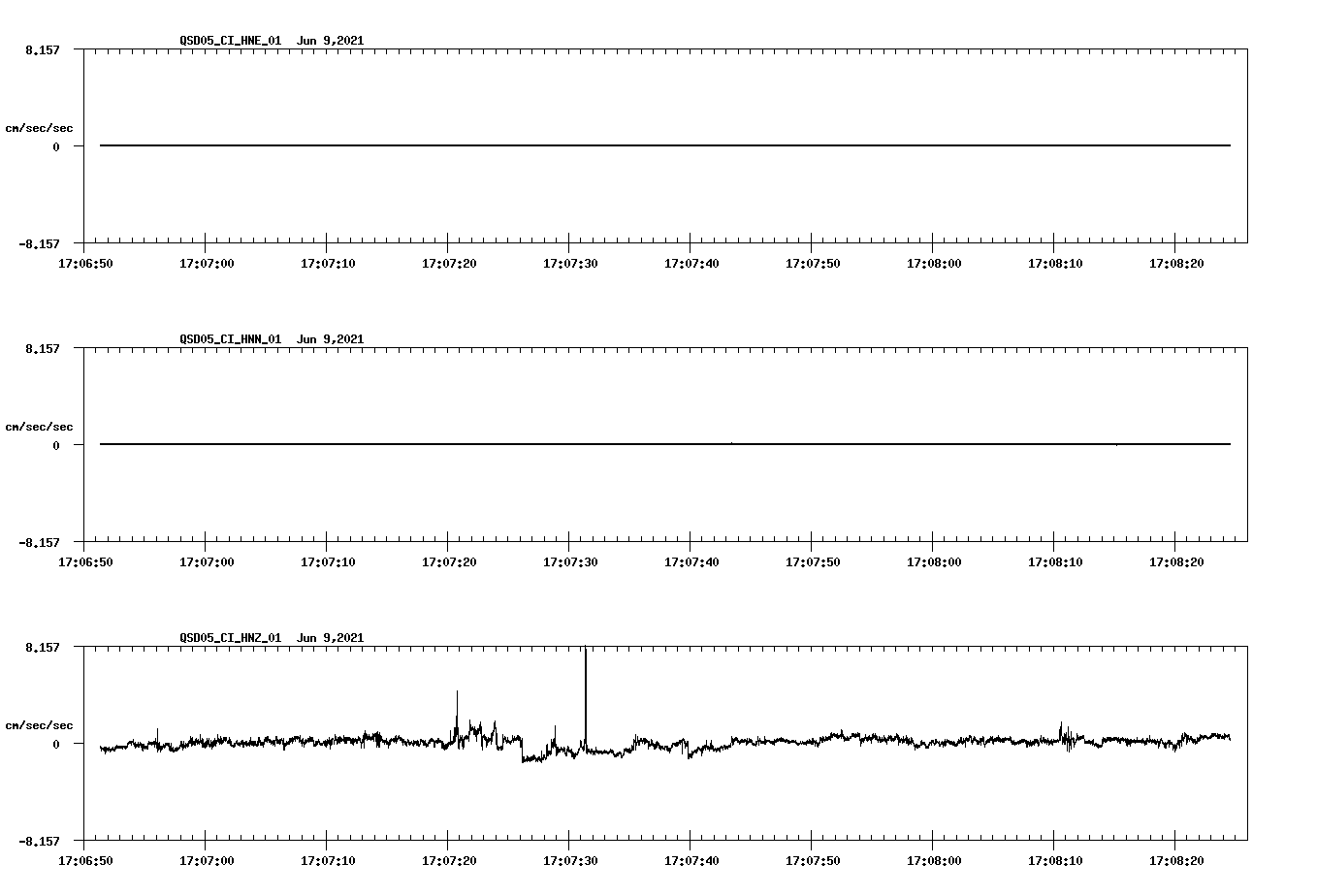Click the 17:07:40 time label under HNE plot
The height and width of the screenshot is (896, 1317).
coord(691,263)
